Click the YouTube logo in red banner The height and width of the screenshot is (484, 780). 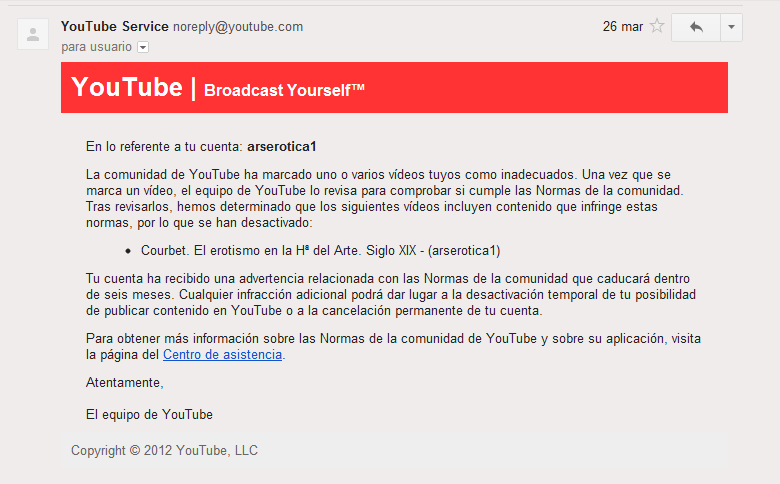[x=127, y=87]
